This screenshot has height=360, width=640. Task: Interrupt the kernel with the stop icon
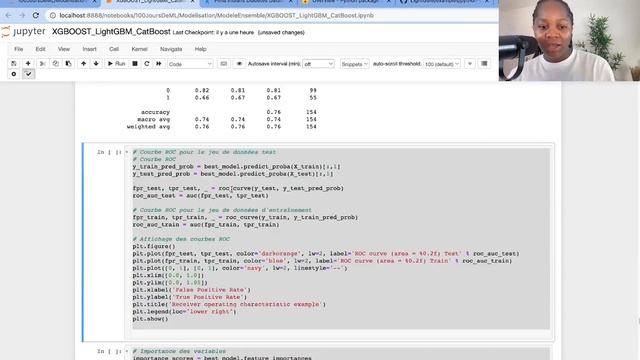(135, 64)
